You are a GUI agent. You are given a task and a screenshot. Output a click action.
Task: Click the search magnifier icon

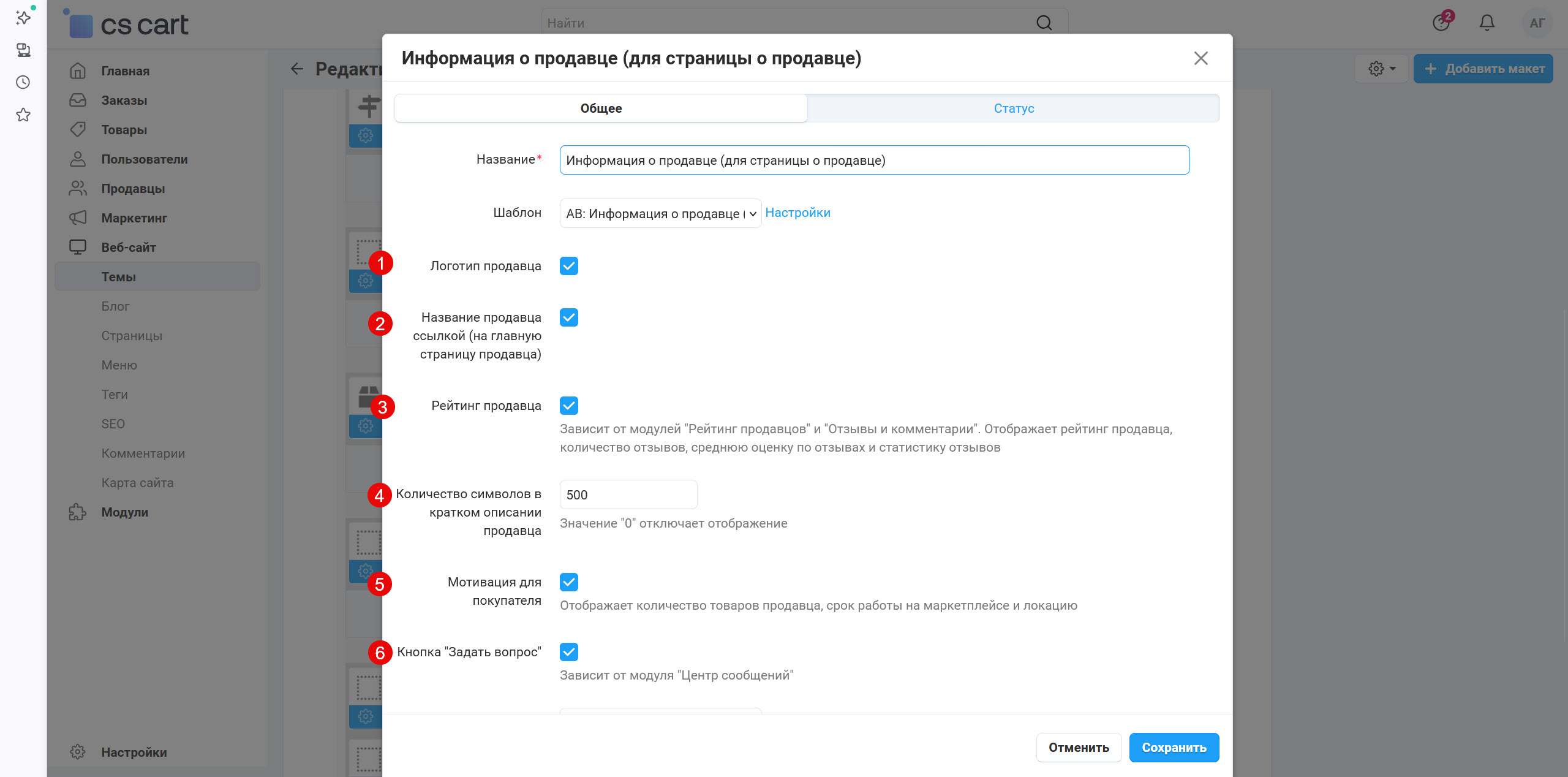[x=1044, y=23]
